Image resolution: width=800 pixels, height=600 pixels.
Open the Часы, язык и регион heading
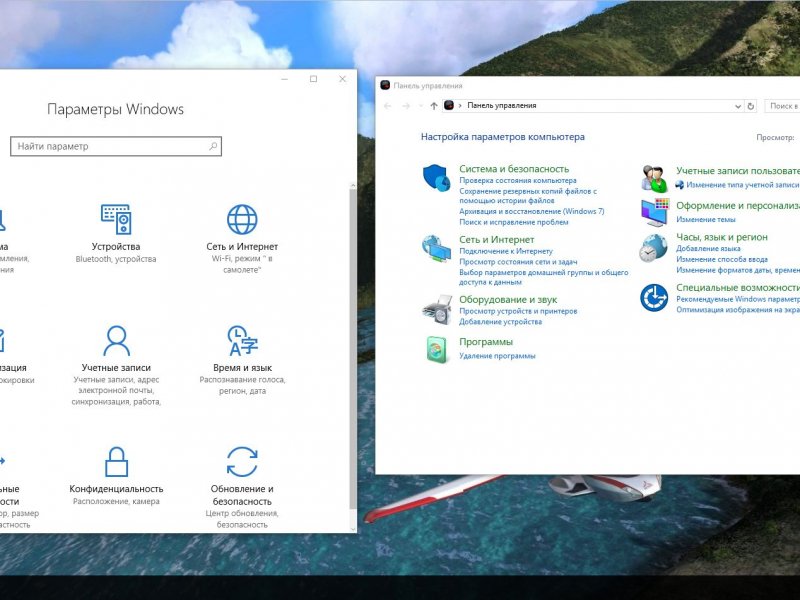[x=721, y=237]
